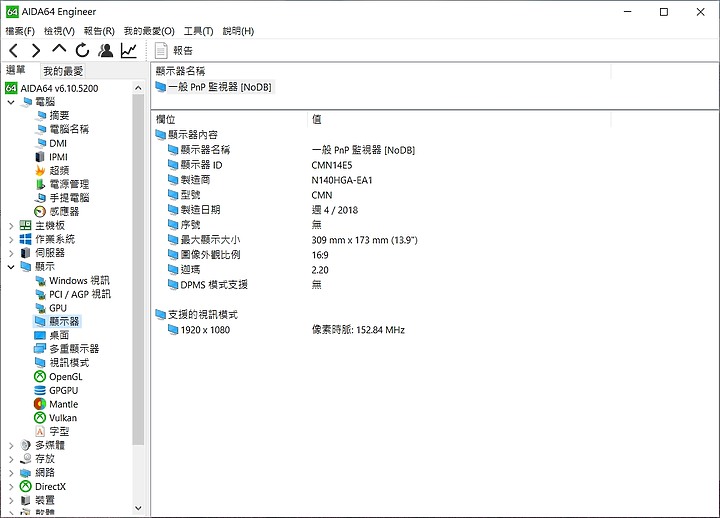Open the 電源管理 battery icon item
This screenshot has width=720, height=518.
(x=40, y=184)
